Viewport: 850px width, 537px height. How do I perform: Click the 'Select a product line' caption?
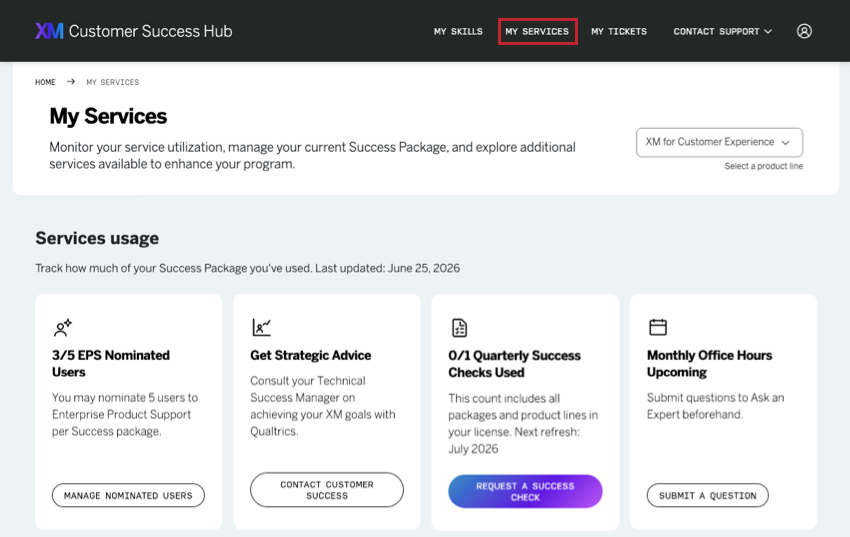click(763, 166)
